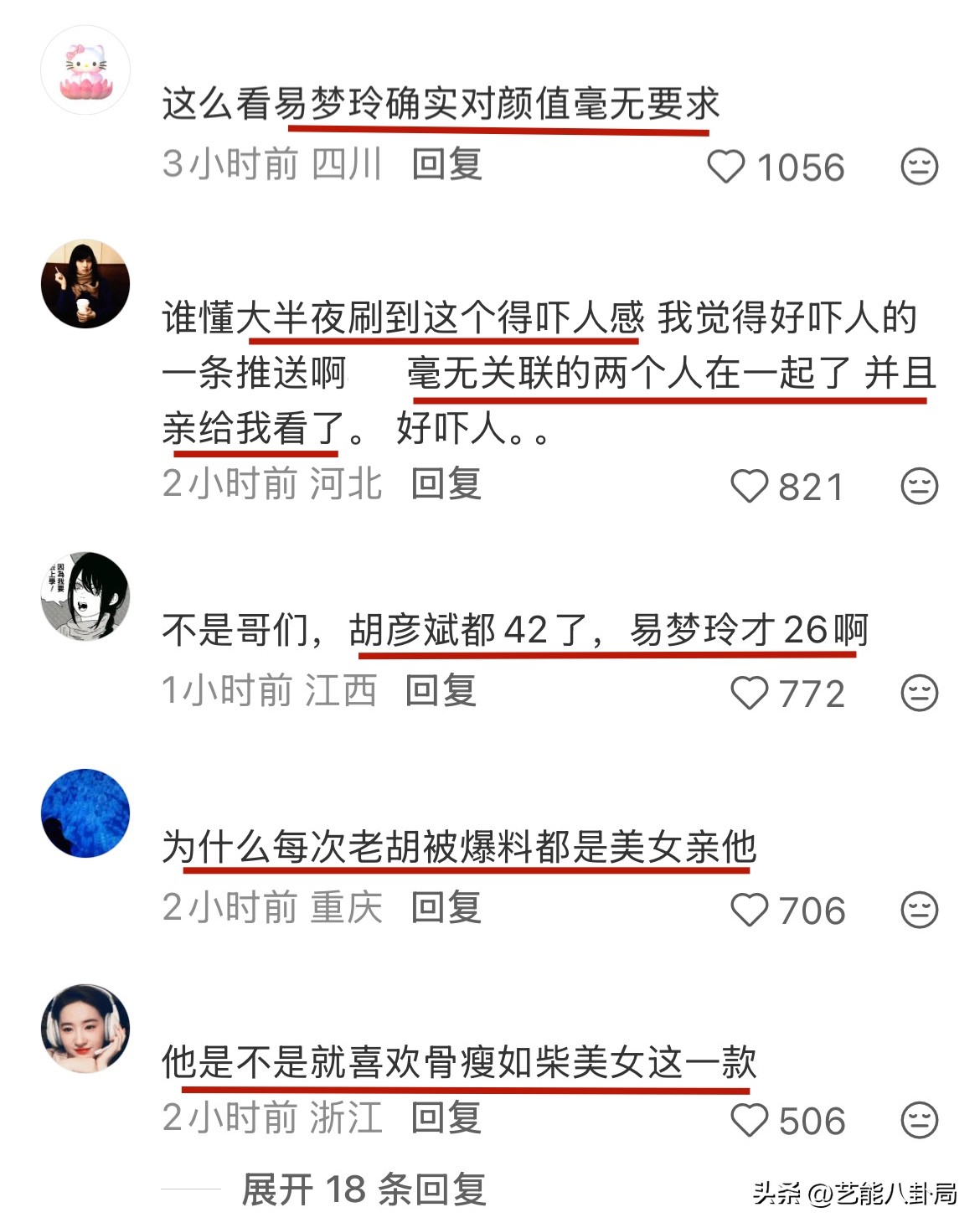The image size is (980, 1228).
Task: Tap 回复 under the 江西 comment
Action: point(441,690)
